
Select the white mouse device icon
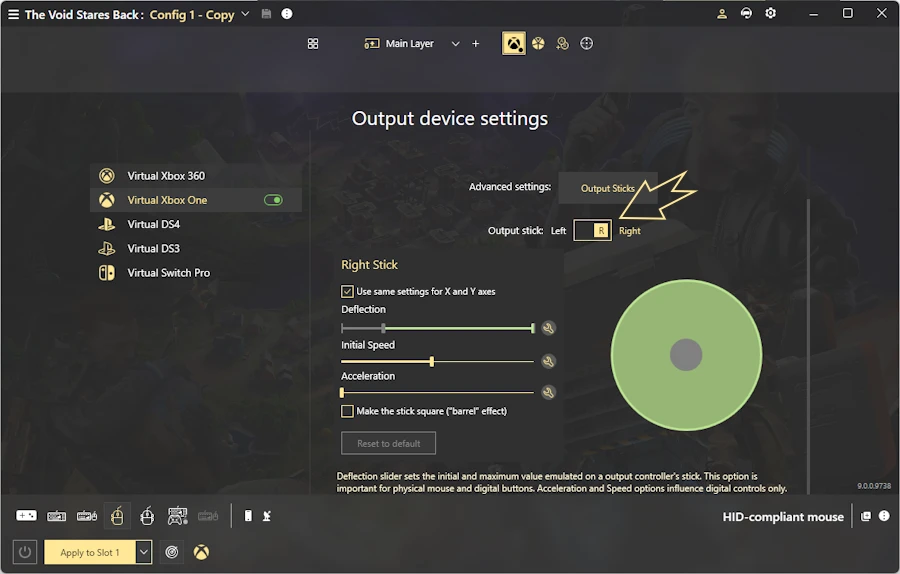(147, 516)
